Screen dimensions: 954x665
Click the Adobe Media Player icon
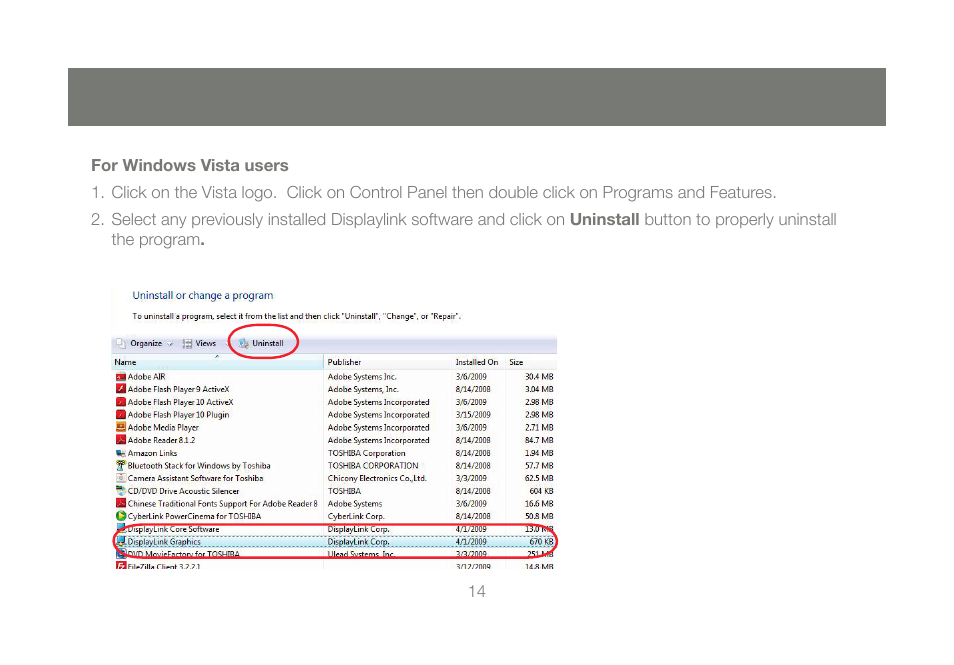pos(120,428)
